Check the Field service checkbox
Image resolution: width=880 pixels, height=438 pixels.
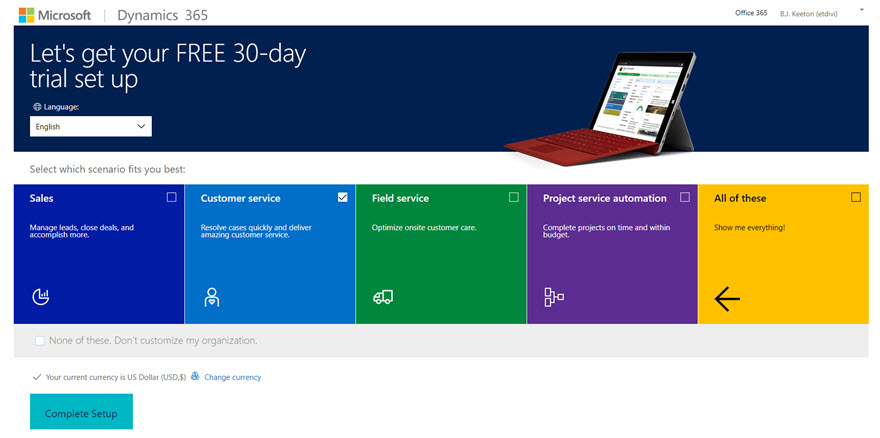(x=514, y=197)
